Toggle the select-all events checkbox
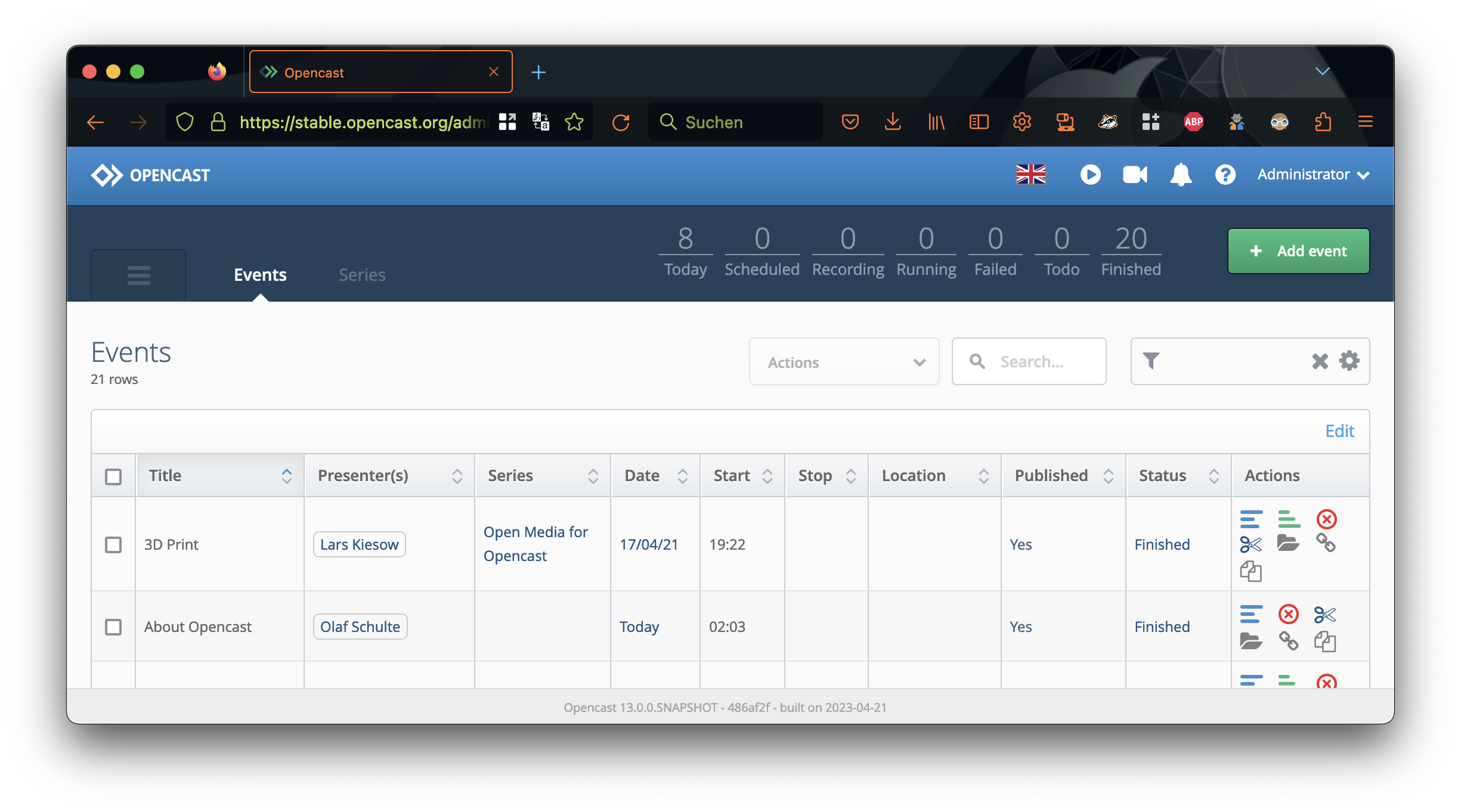The width and height of the screenshot is (1461, 812). pyautogui.click(x=113, y=476)
